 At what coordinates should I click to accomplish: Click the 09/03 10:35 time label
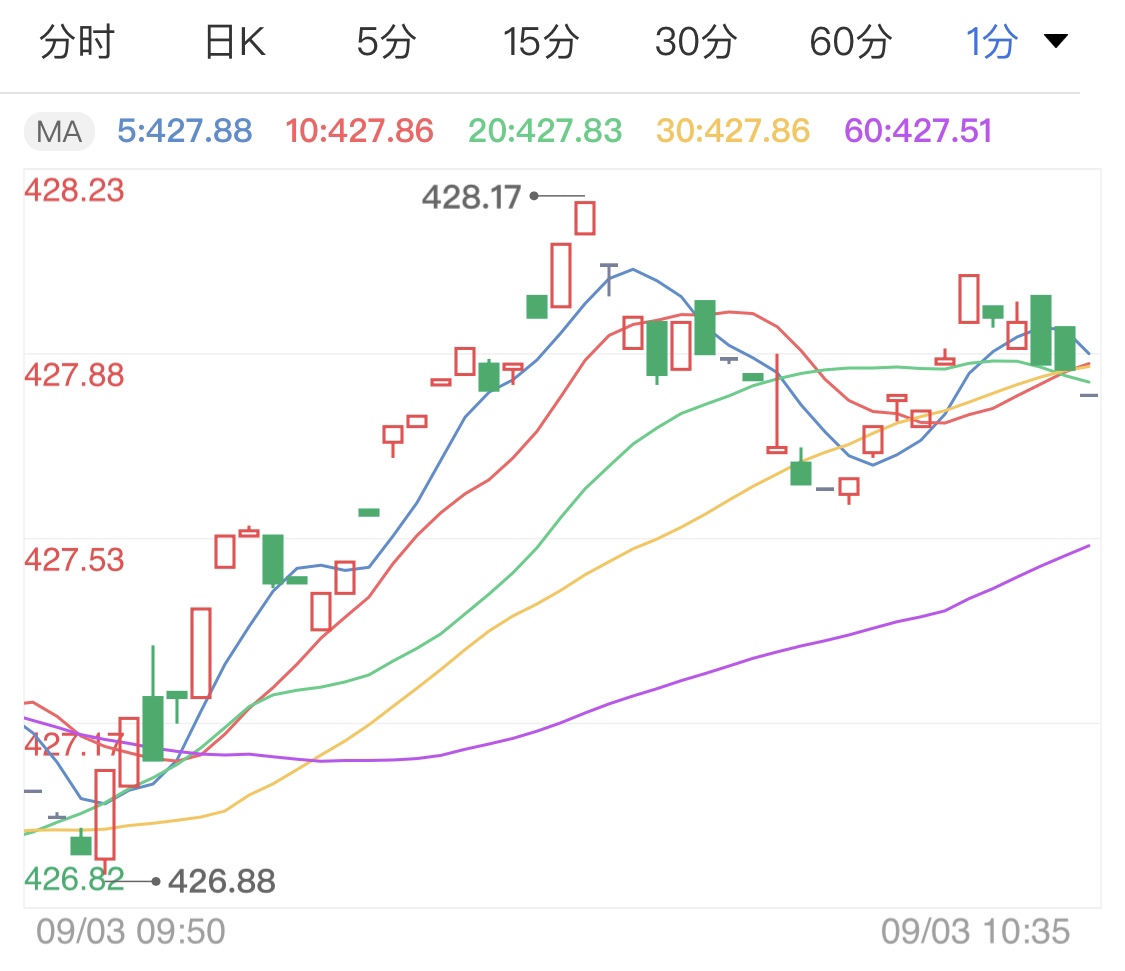tap(975, 932)
